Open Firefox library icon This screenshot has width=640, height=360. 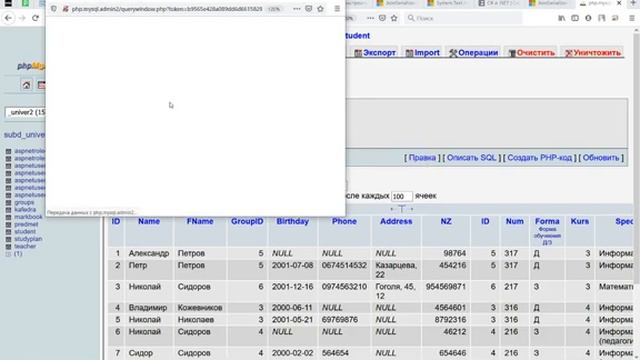562,18
